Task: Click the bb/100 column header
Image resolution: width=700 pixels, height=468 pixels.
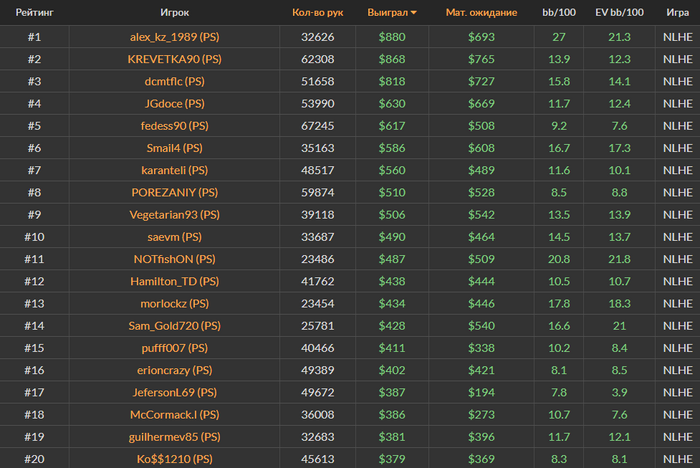Action: click(x=559, y=13)
